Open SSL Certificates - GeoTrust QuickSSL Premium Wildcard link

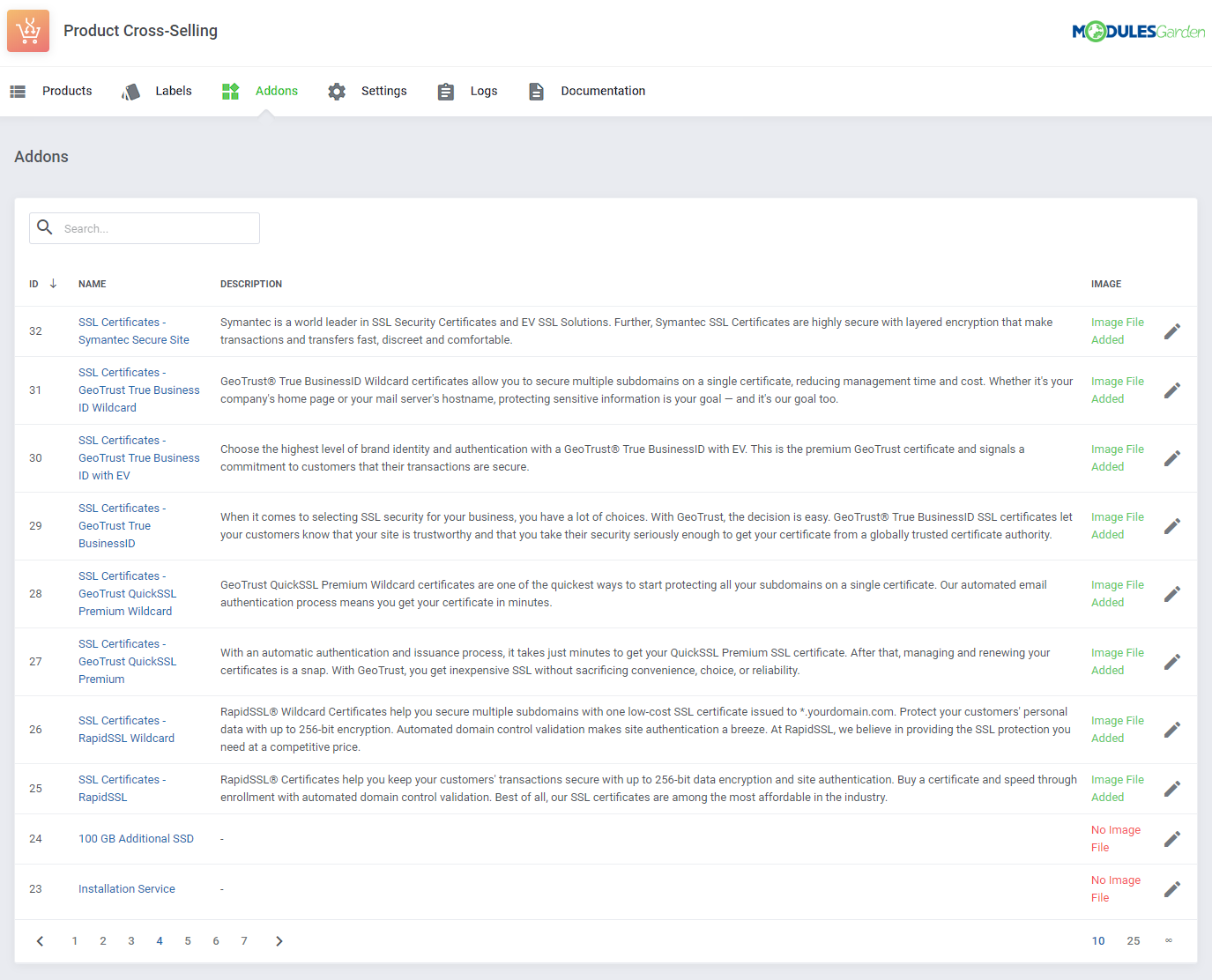[128, 594]
